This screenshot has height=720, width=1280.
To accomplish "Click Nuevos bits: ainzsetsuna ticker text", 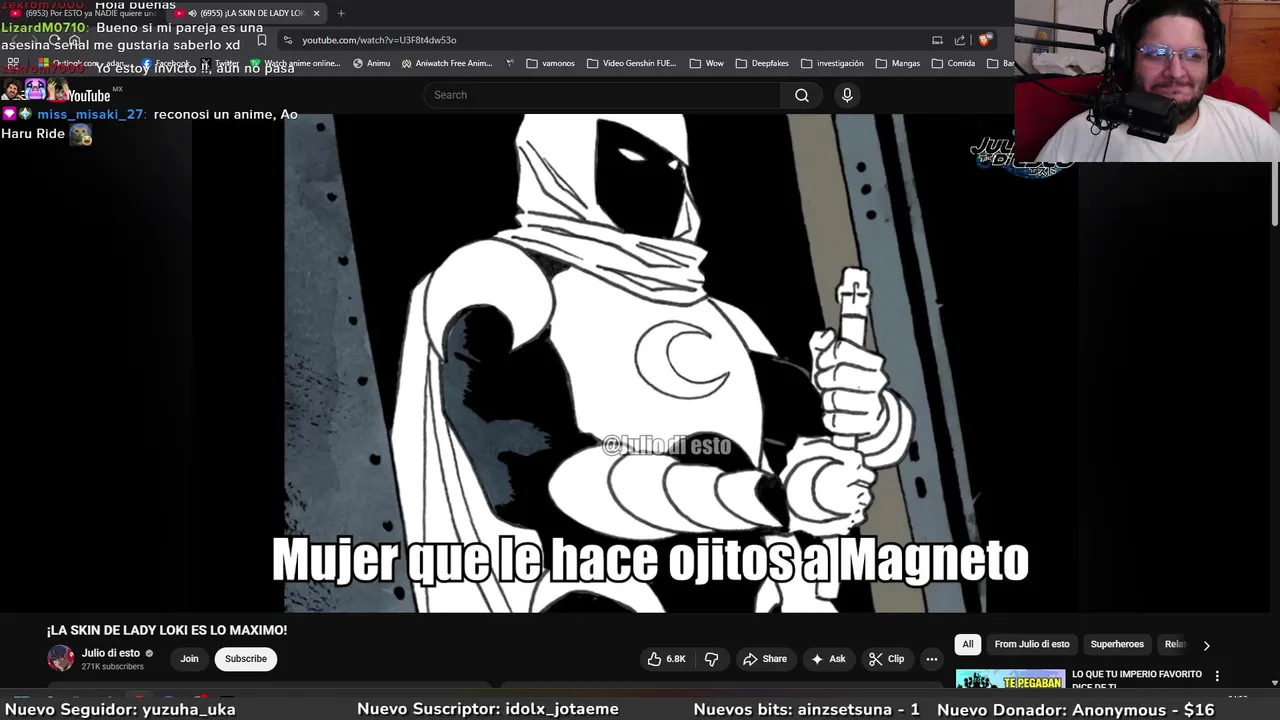I will (x=806, y=709).
